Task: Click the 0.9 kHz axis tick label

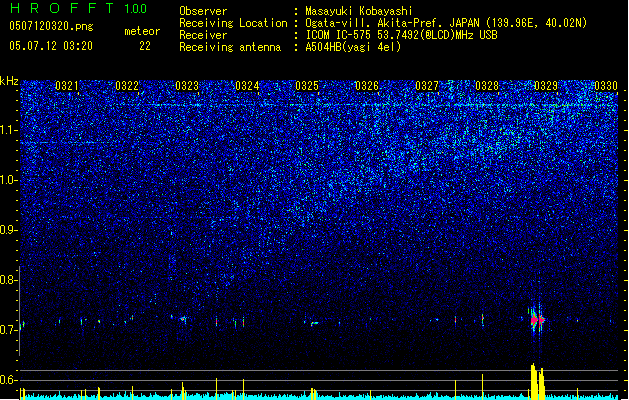Action: 8,230
